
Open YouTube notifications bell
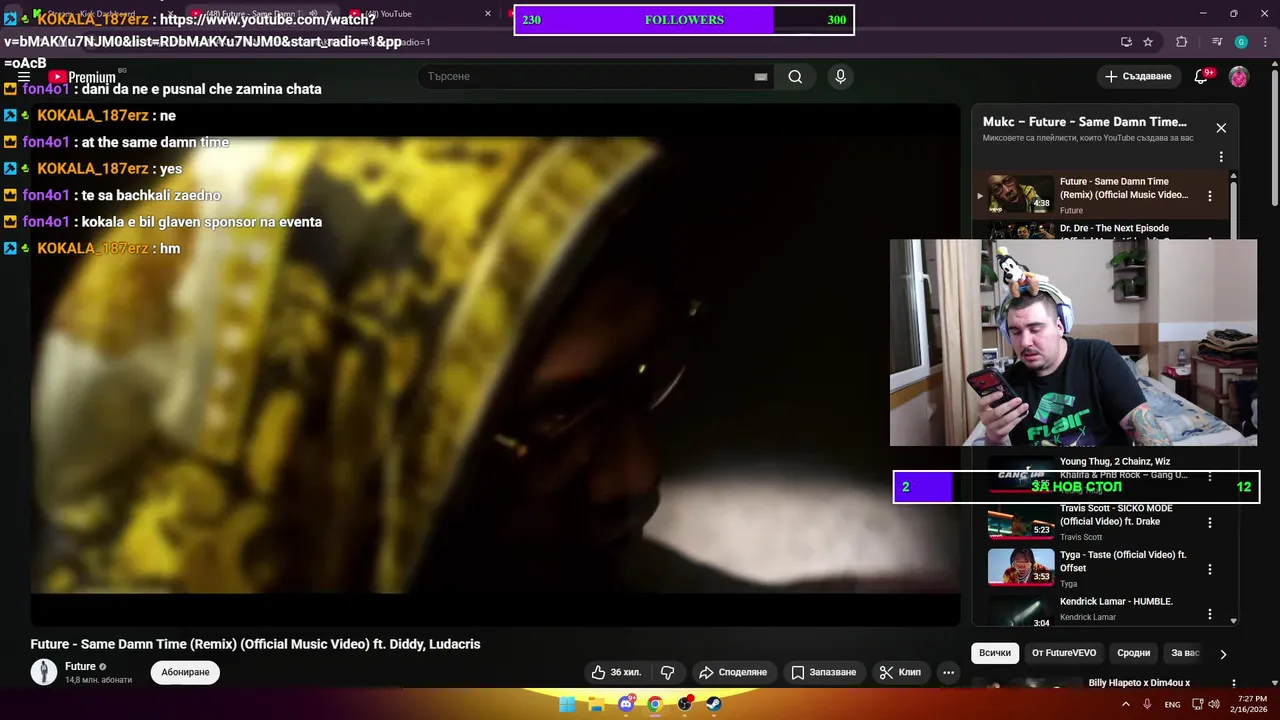tap(1202, 76)
